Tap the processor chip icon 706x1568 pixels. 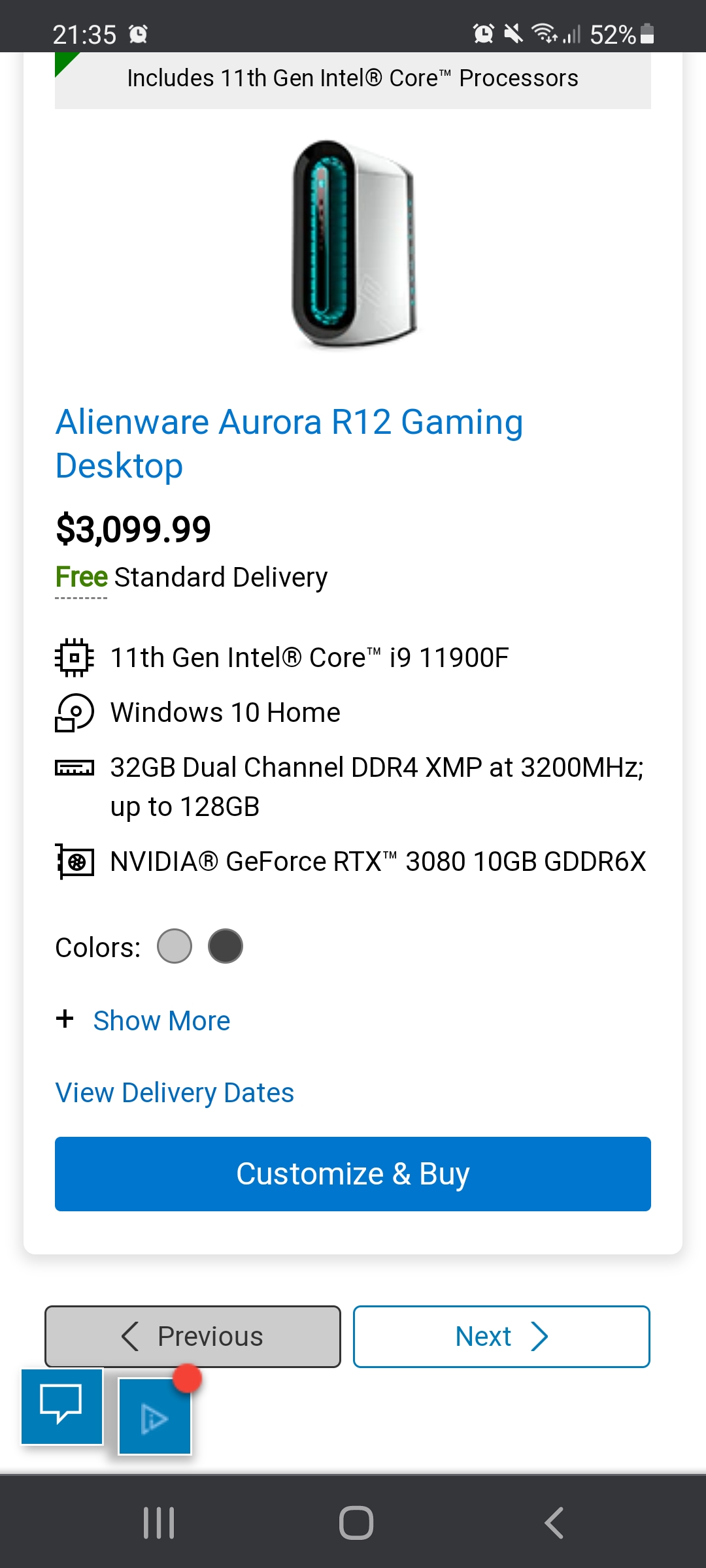75,657
